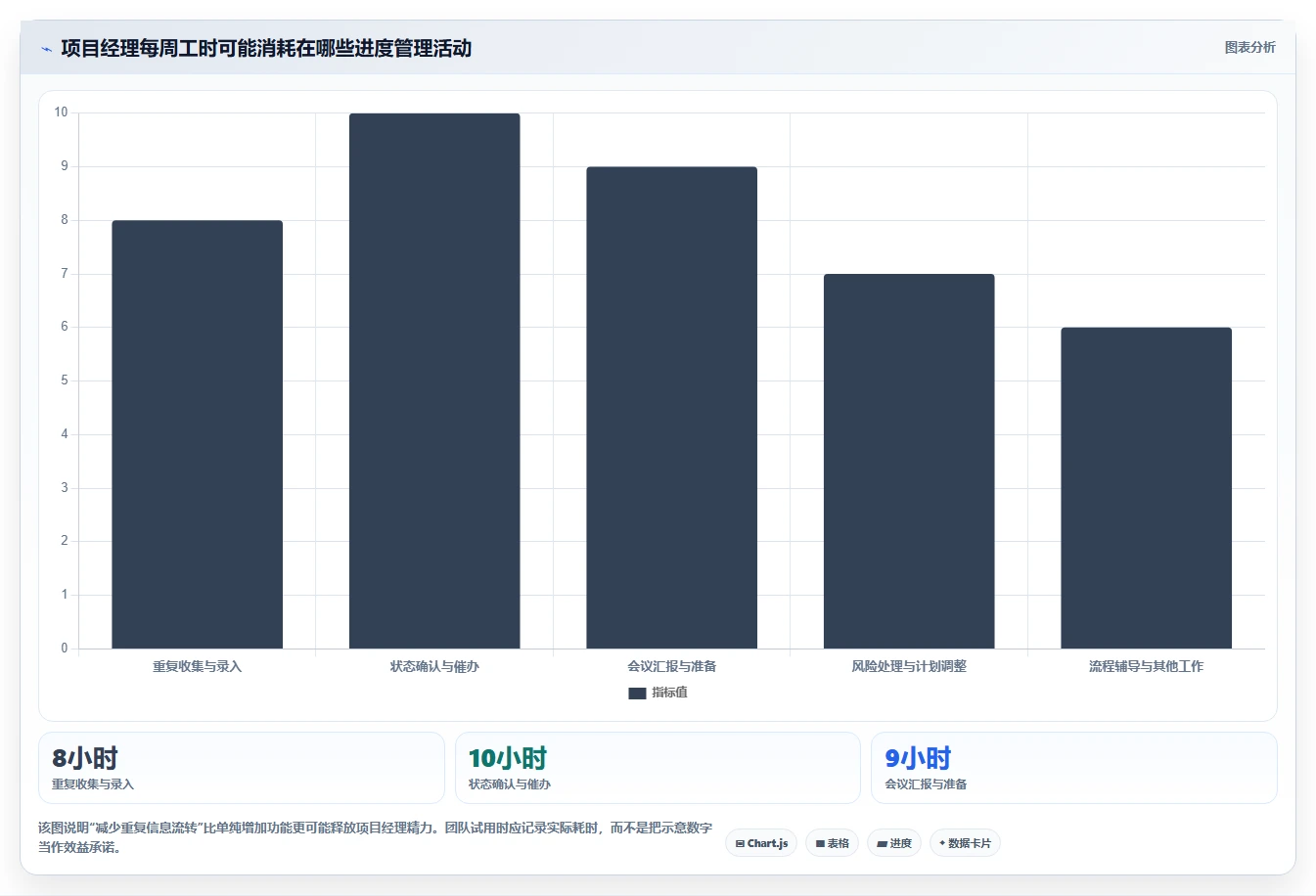Select the 8小时 data card
Viewport: 1316px width, 896px height.
(x=242, y=768)
